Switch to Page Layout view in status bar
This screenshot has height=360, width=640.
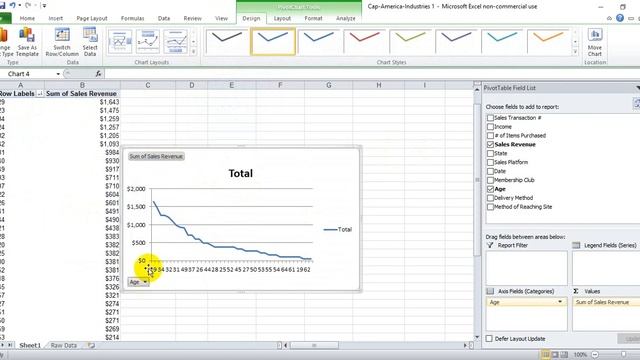555,355
